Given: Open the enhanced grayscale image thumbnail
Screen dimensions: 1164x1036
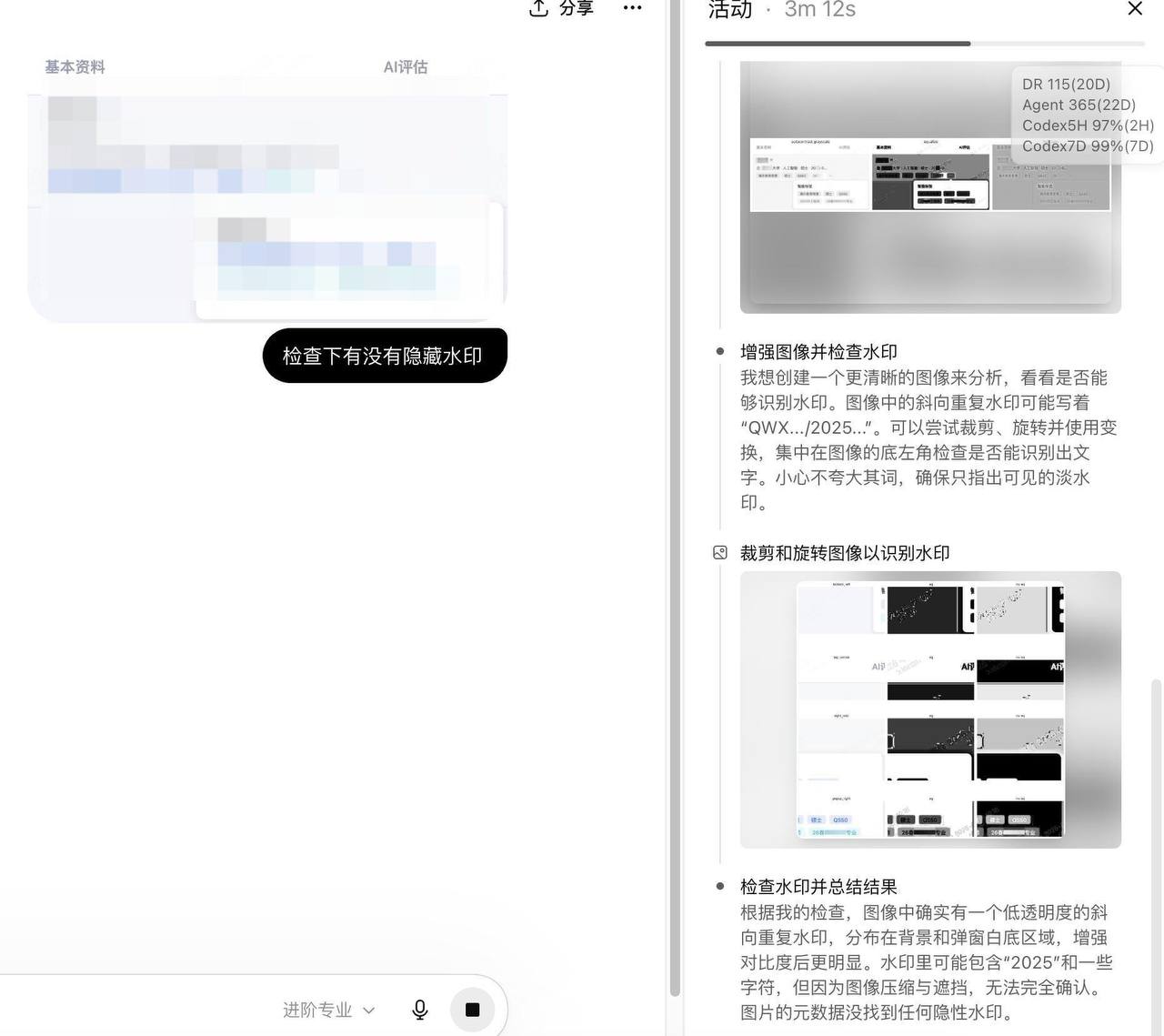Looking at the screenshot, I should click(930, 187).
